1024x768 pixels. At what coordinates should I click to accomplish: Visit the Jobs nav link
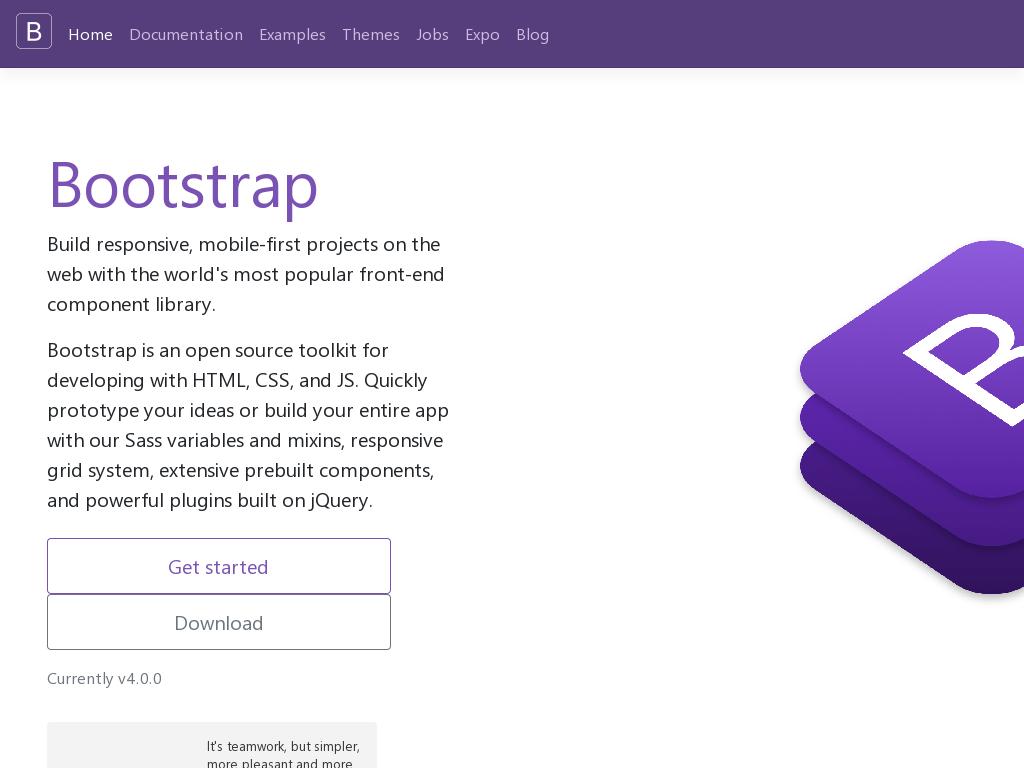pos(432,34)
